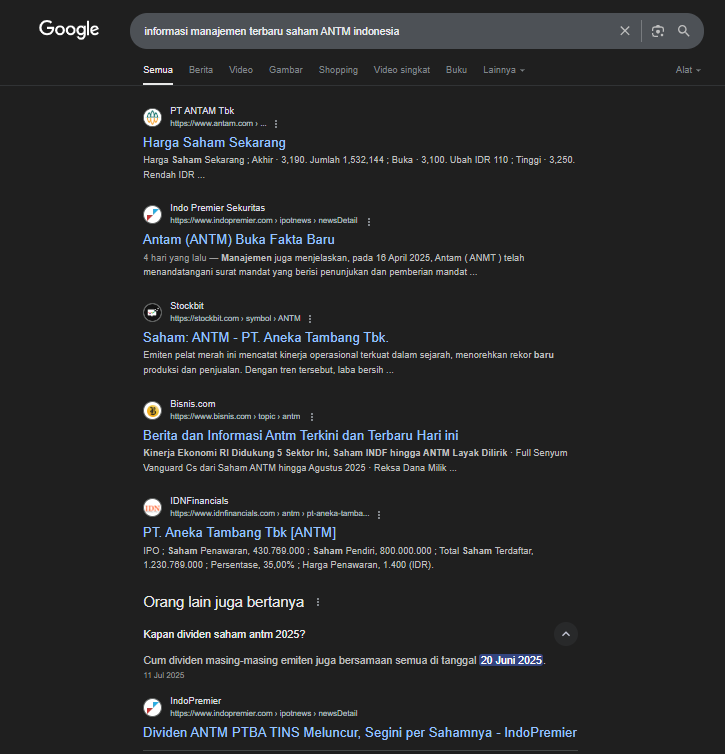Click the '4 hari yang lalu' snippet text
Screen dimensions: 725x754
(175, 258)
